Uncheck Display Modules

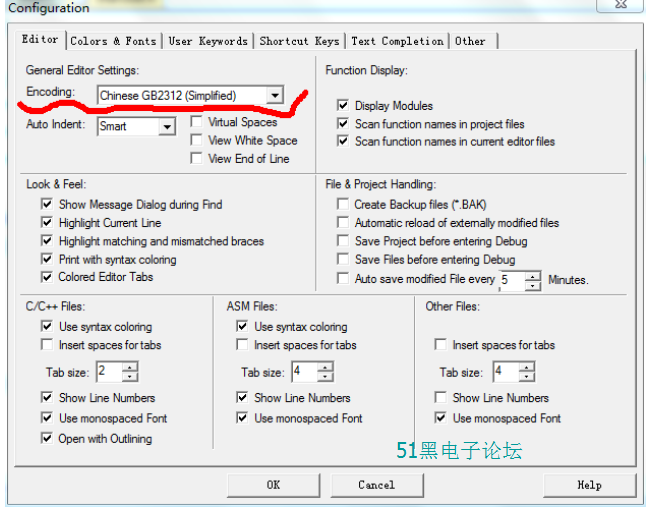343,105
